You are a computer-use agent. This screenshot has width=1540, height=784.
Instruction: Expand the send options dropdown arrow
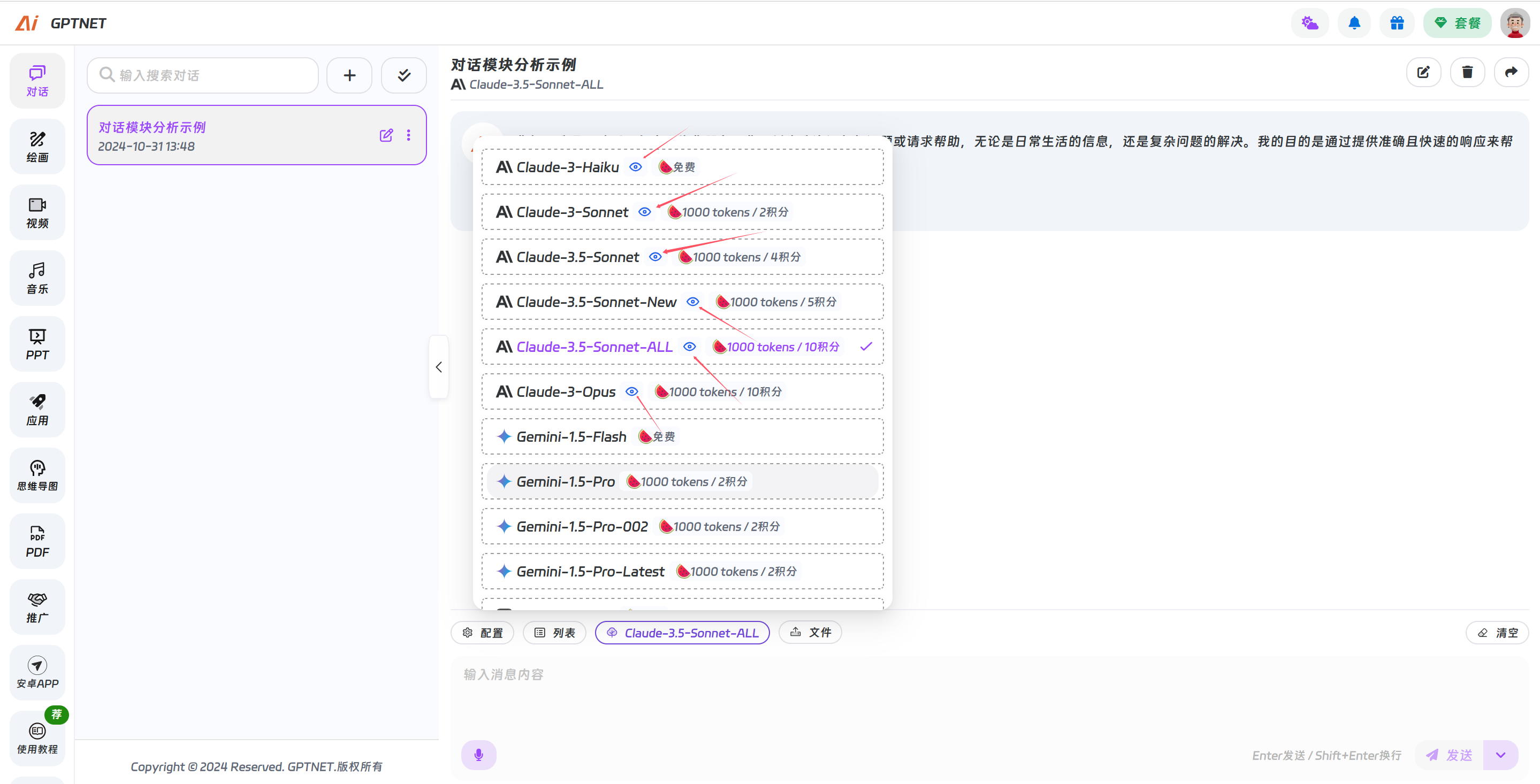(x=1500, y=755)
